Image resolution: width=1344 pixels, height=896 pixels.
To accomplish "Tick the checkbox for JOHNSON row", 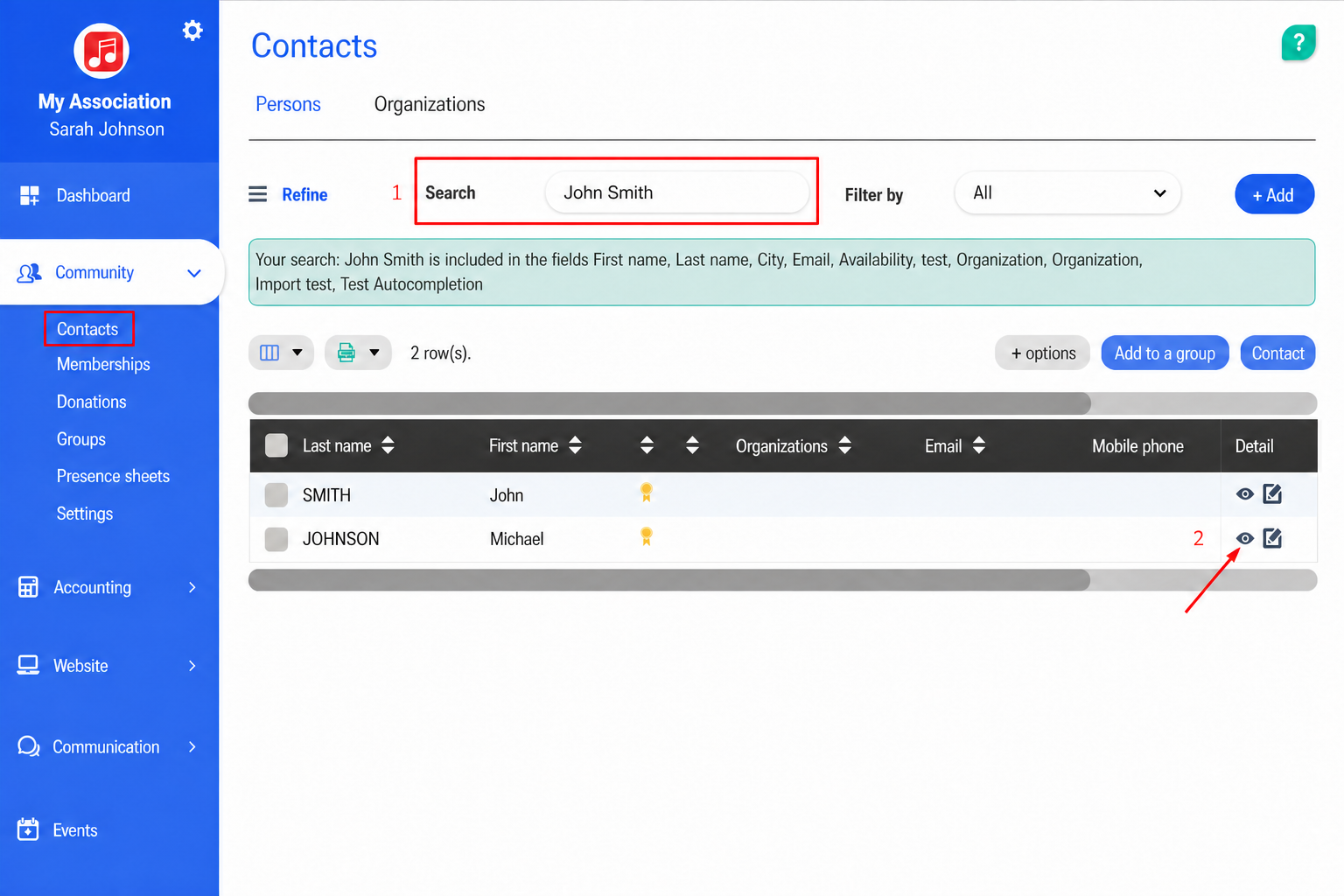I will 276,539.
